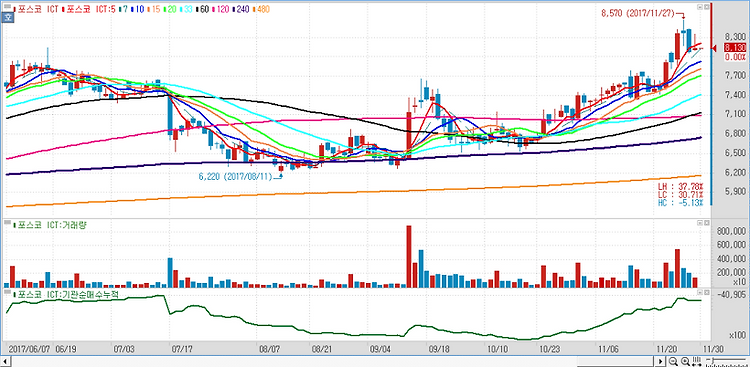The height and width of the screenshot is (367, 750).
Task: Click the LC : 30.71% statistic
Action: click(680, 194)
